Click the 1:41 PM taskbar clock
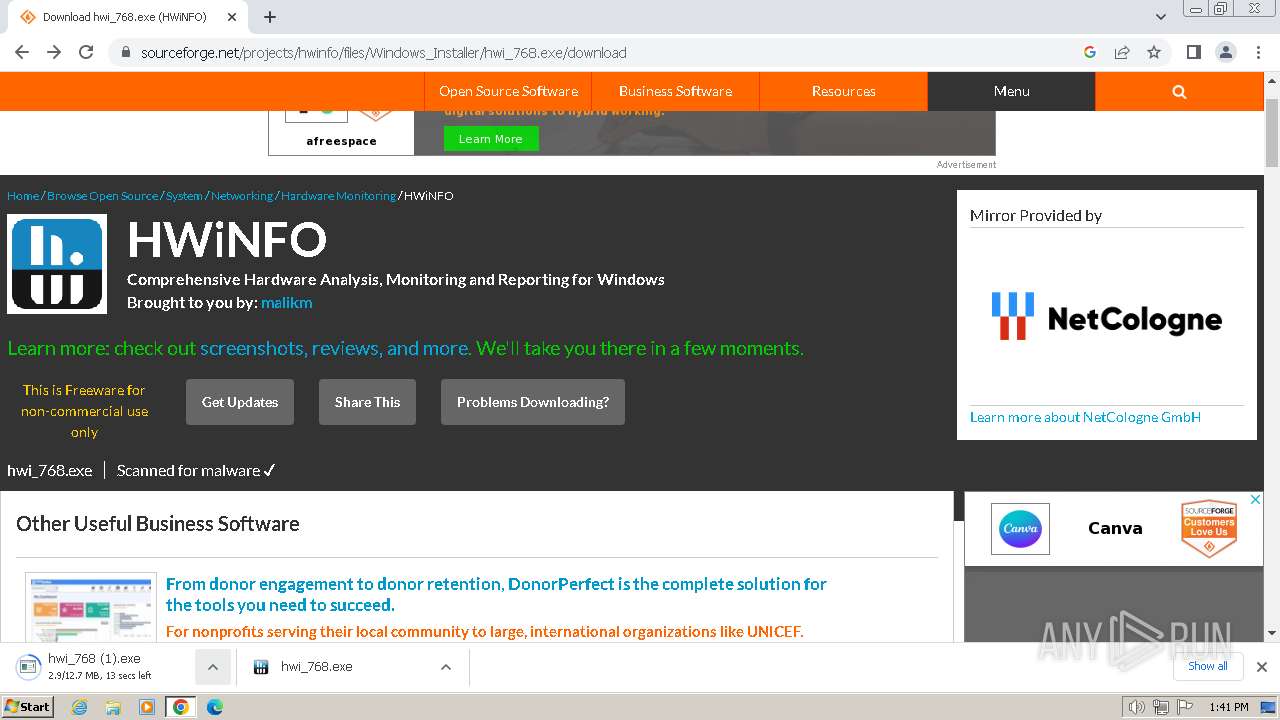 click(1229, 707)
